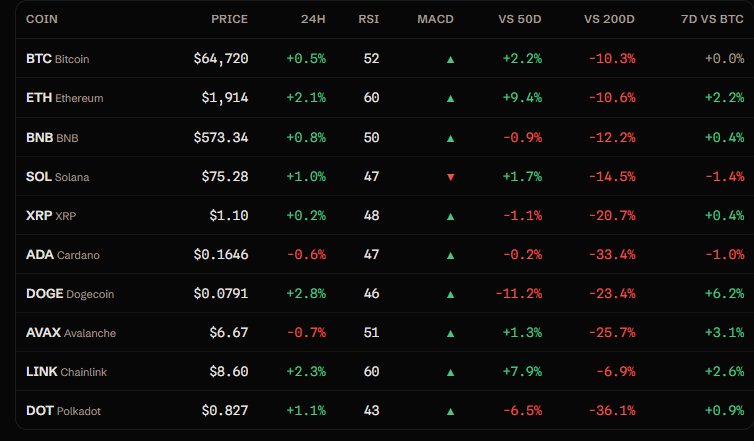This screenshot has width=754, height=441.
Task: Select the ETH Ethereum coin name
Action: [x=64, y=98]
